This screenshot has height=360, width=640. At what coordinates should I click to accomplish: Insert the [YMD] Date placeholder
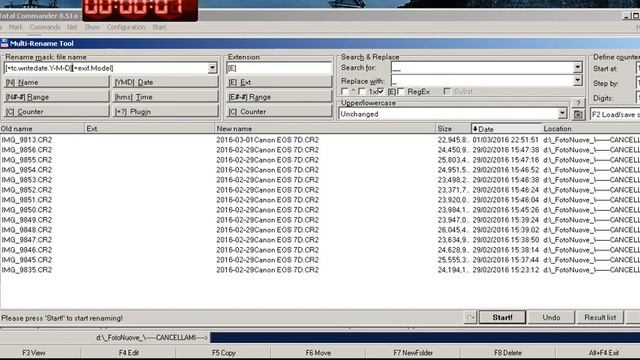(x=165, y=82)
